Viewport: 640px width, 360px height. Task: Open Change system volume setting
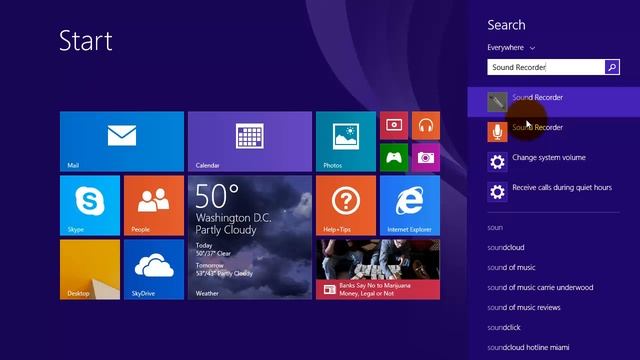pyautogui.click(x=553, y=162)
